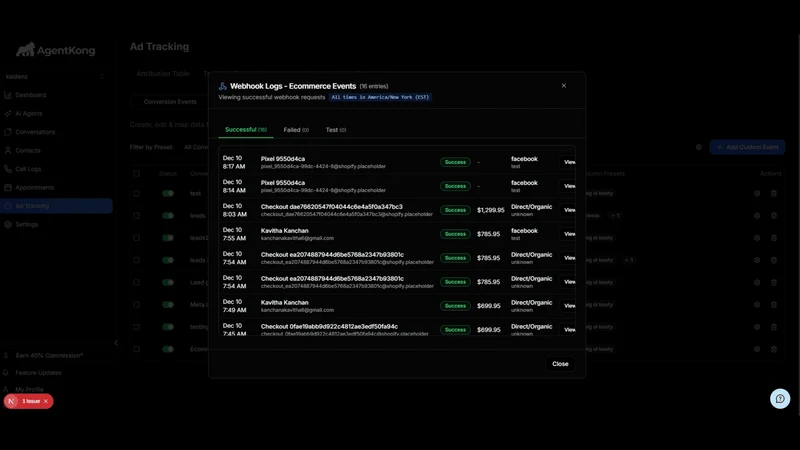
Task: View the Dec 10 8:17 AM Pixel entry
Action: coord(568,162)
